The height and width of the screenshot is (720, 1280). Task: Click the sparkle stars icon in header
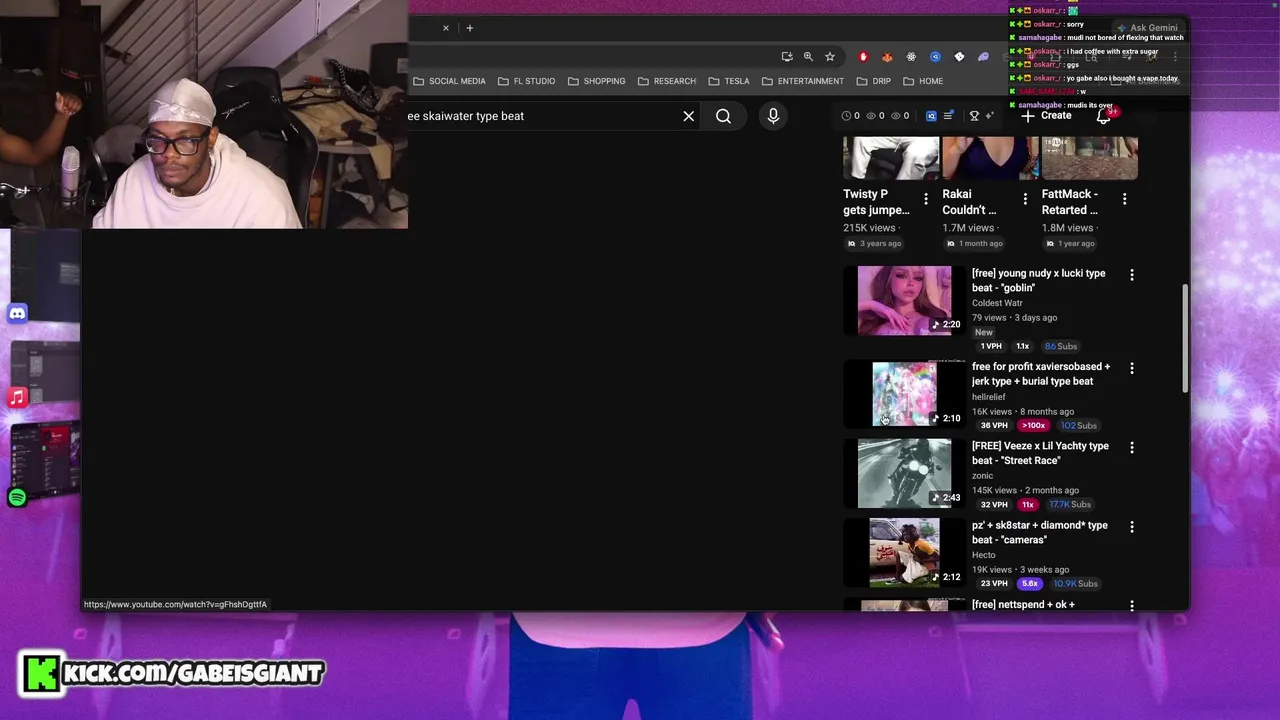[990, 116]
